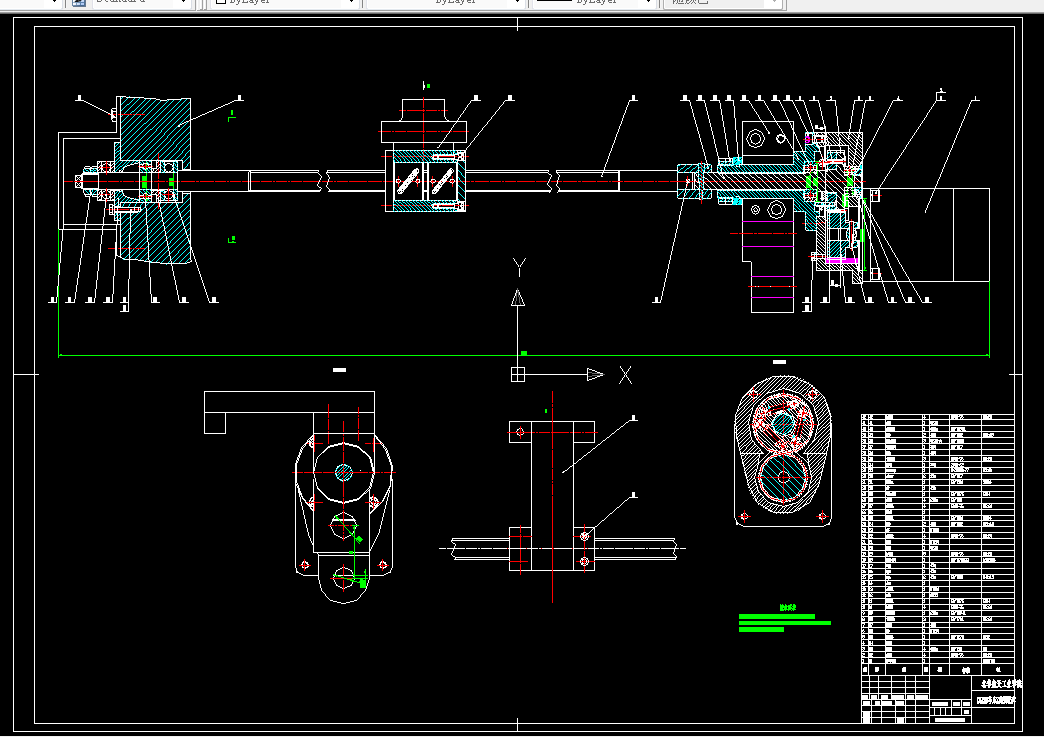Click the green technical requirements text block
Image resolution: width=1044 pixels, height=737 pixels.
tap(783, 623)
